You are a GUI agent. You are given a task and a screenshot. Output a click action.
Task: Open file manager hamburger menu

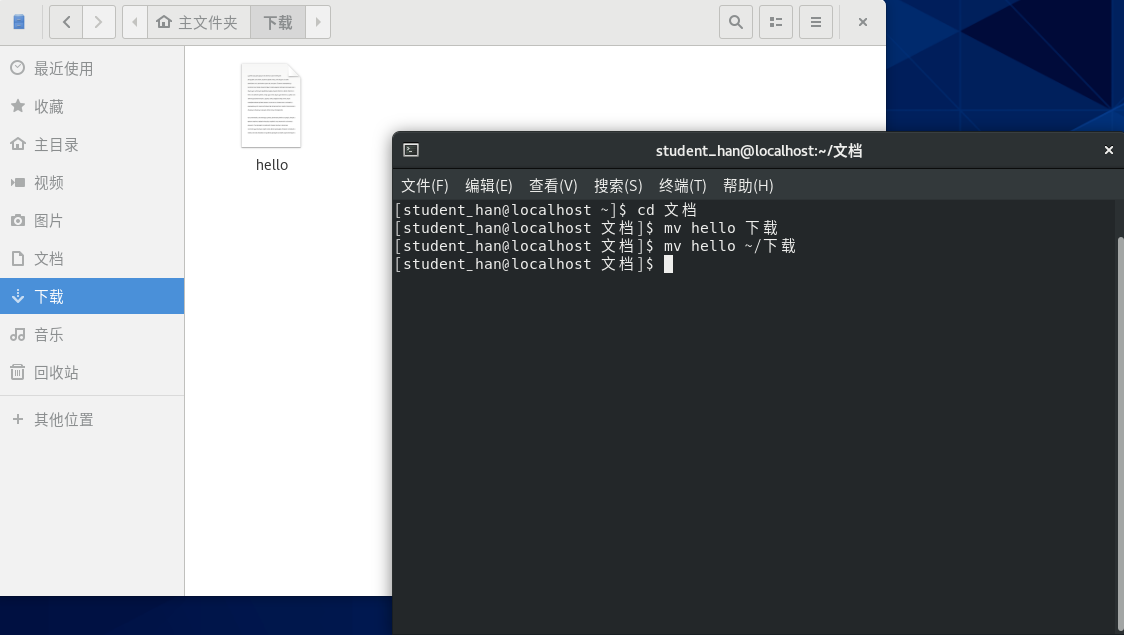tap(816, 22)
